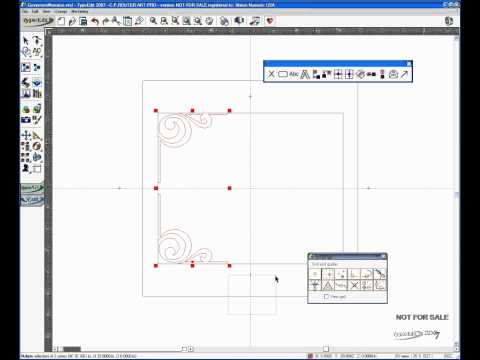Image resolution: width=480 pixels, height=360 pixels.
Task: Click the top-left red selection handle
Action: pos(156,111)
